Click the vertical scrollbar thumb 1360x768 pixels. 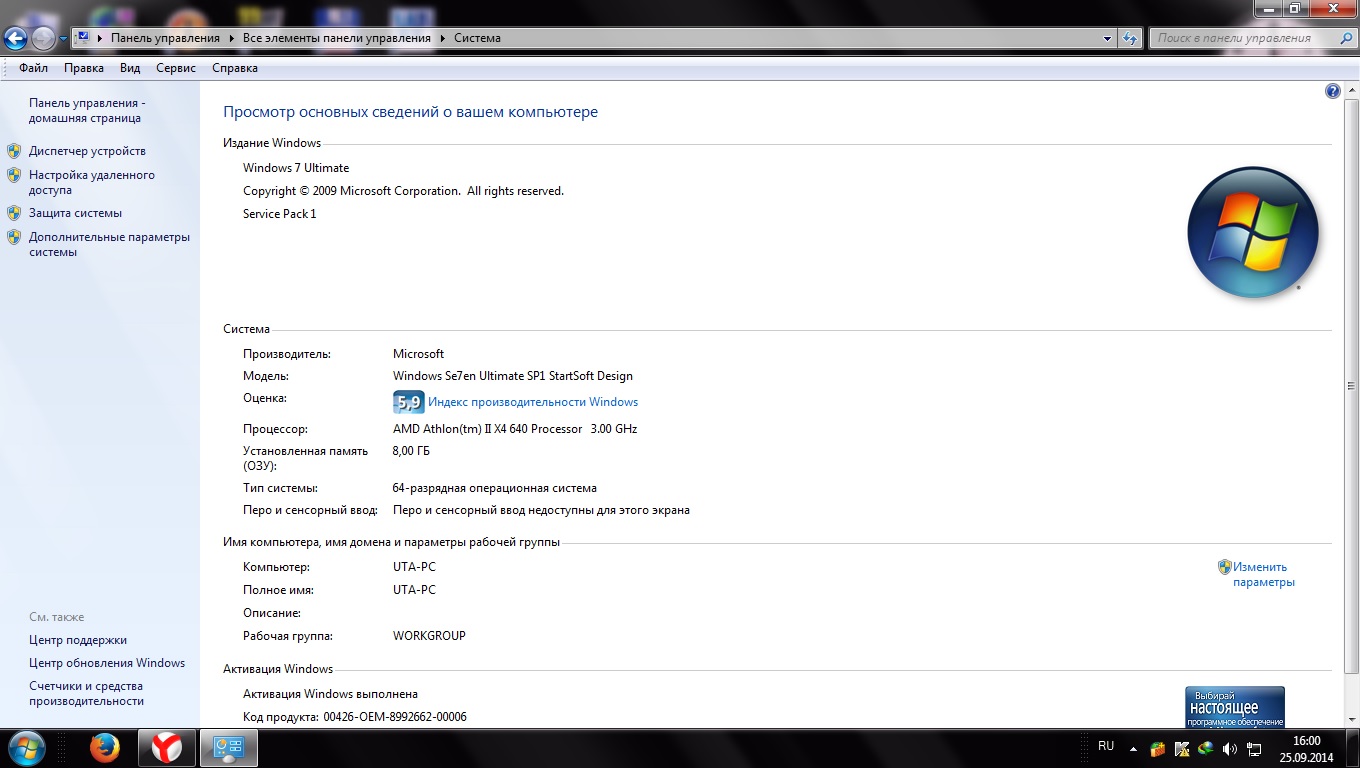(1351, 385)
